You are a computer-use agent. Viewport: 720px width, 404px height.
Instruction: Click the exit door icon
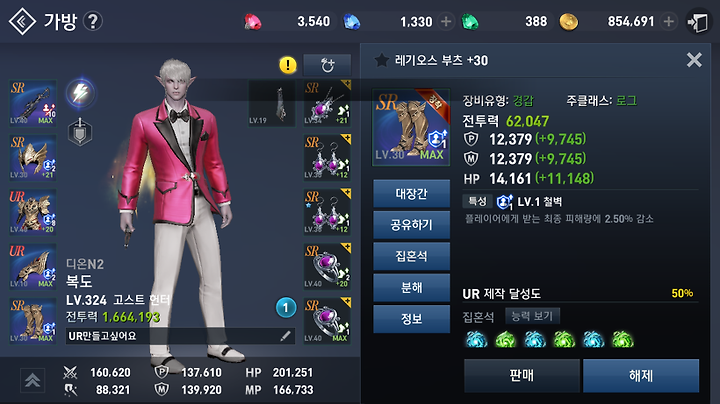click(x=698, y=22)
